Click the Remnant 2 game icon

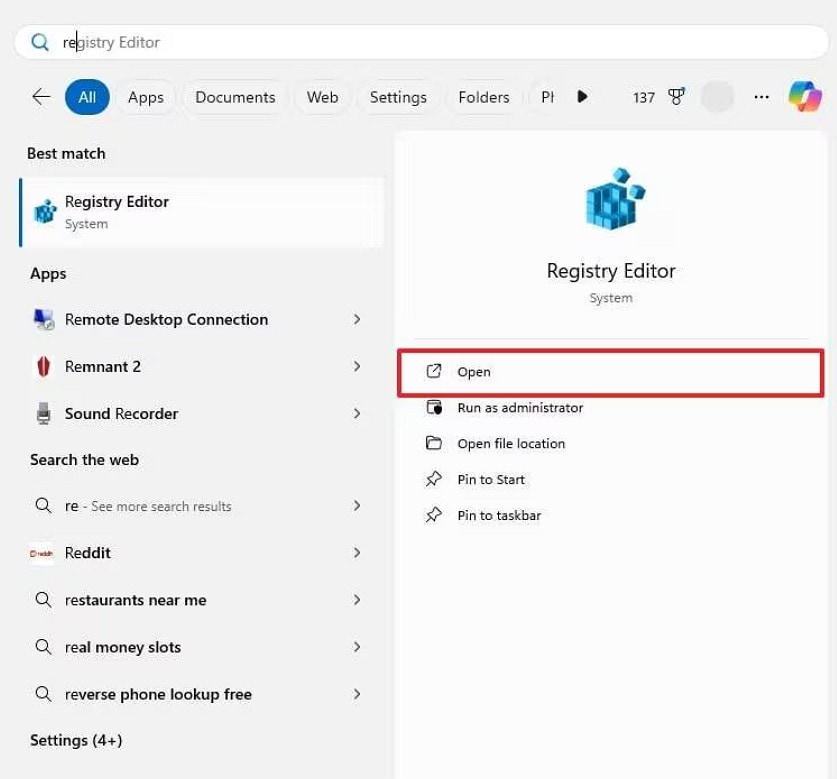coord(44,366)
